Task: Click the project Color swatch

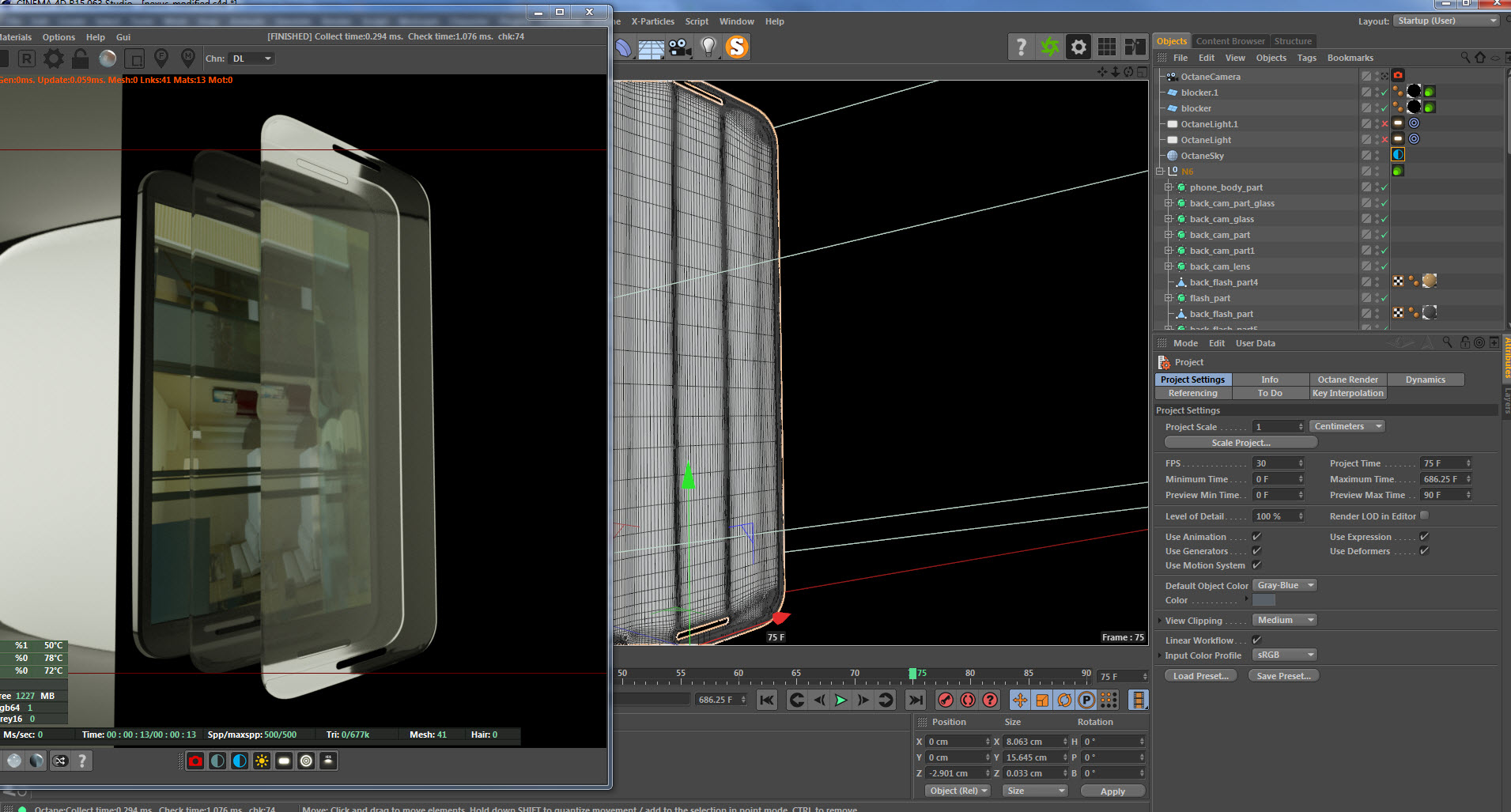Action: 1264,601
